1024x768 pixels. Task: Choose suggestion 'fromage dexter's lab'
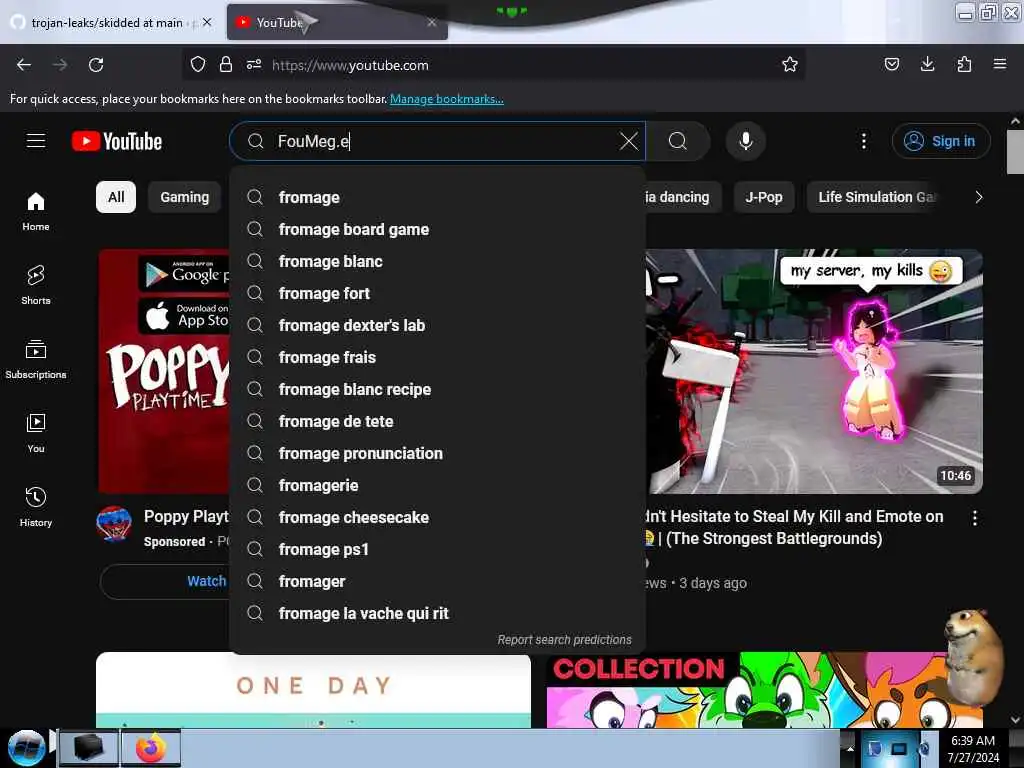click(438, 325)
